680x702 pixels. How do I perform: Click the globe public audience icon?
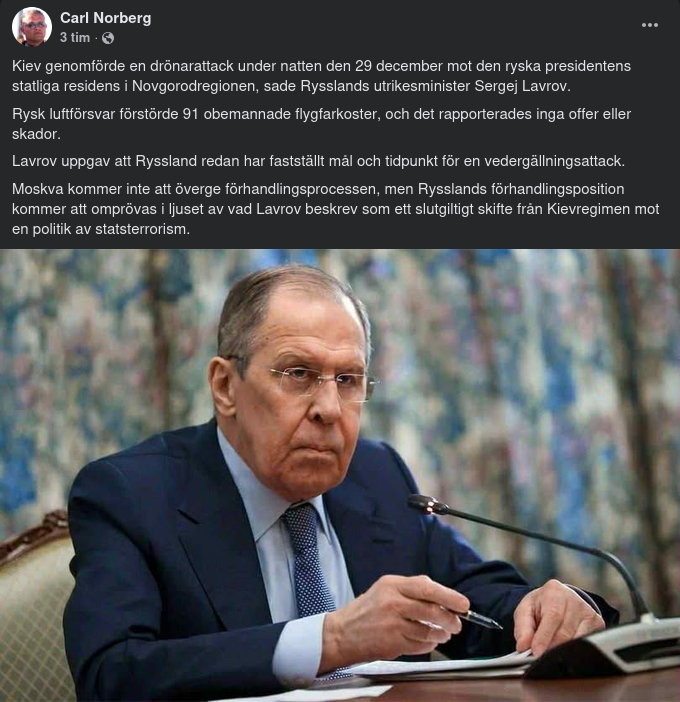(x=108, y=38)
